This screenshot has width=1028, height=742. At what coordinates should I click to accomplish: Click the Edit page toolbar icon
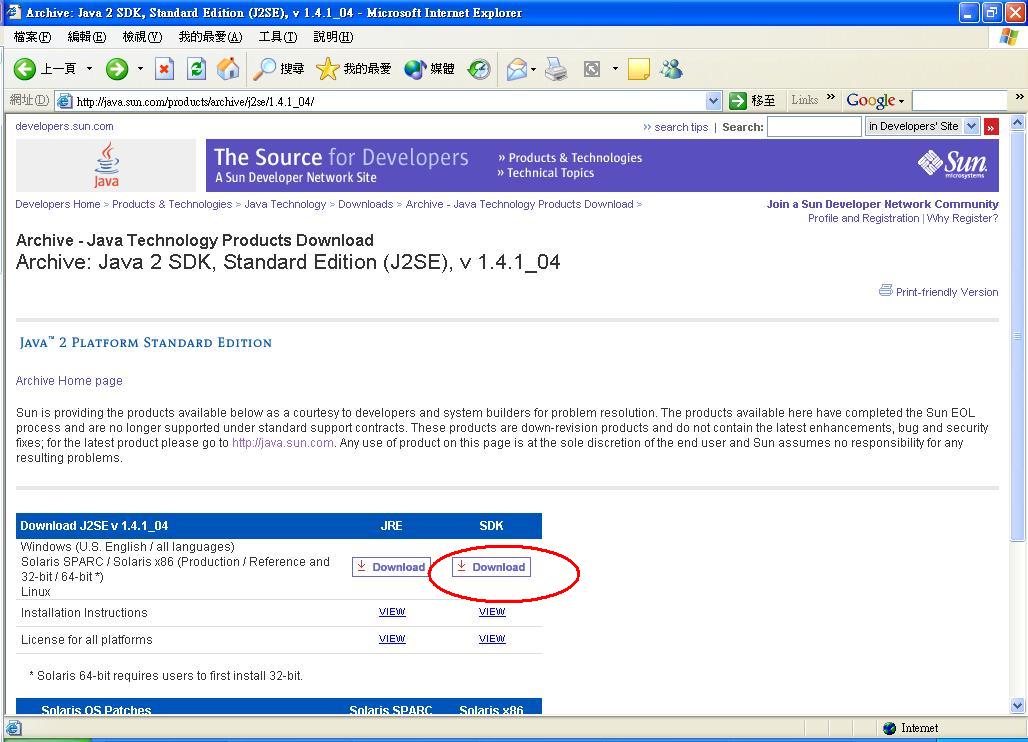click(592, 69)
